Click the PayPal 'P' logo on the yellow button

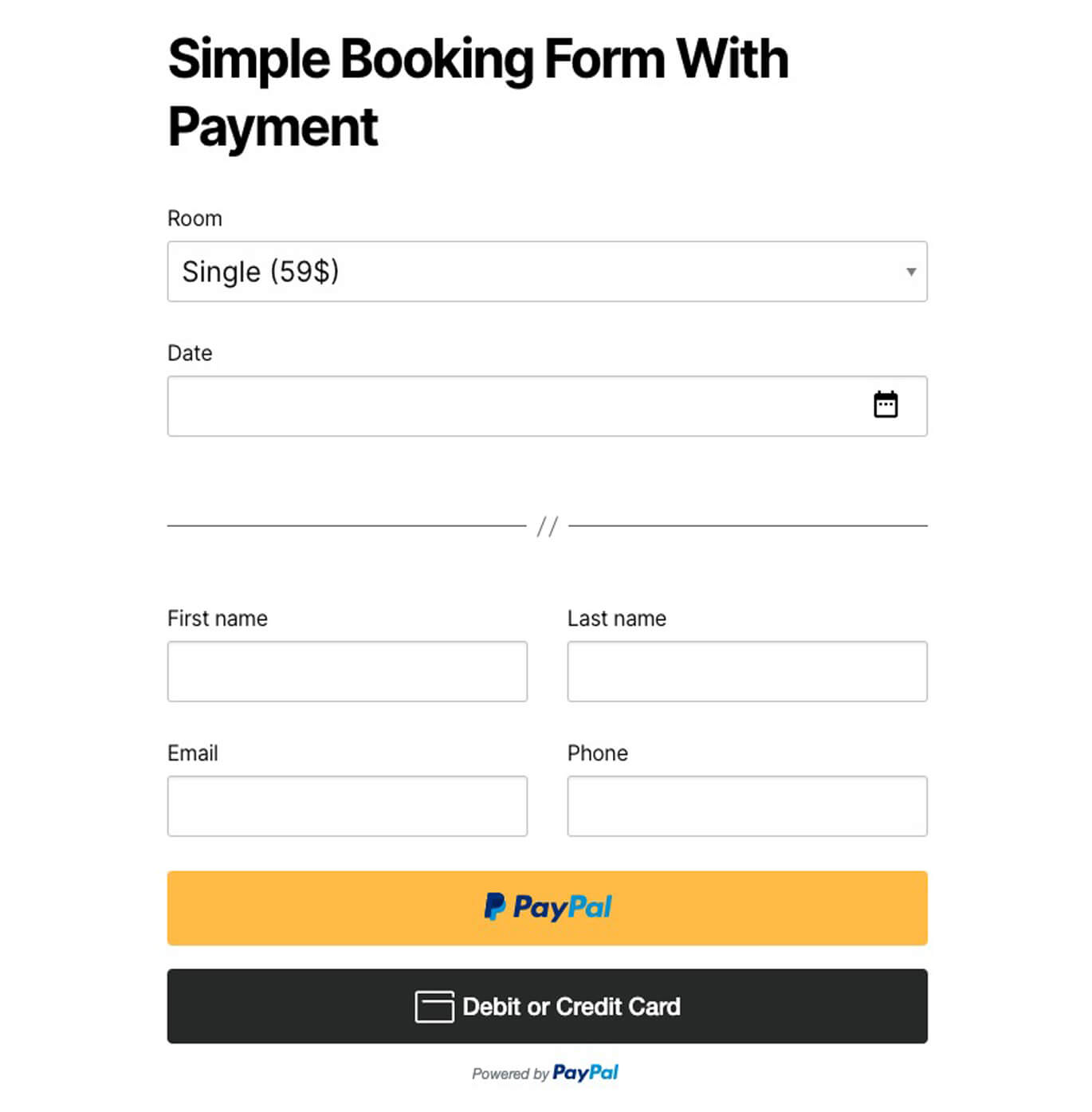click(495, 907)
